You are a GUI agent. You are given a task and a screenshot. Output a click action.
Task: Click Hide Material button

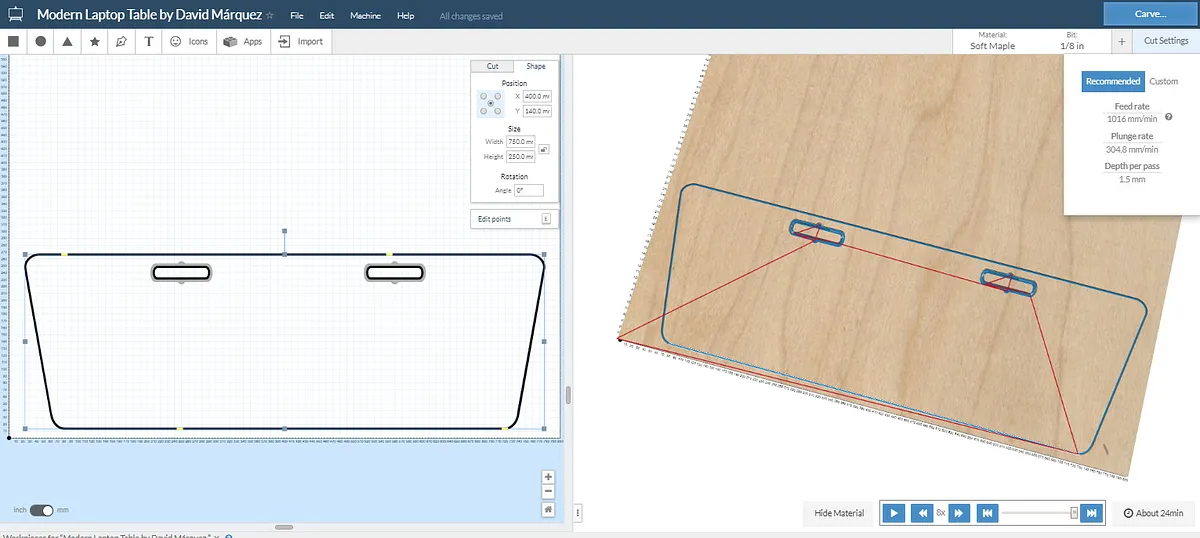[838, 513]
